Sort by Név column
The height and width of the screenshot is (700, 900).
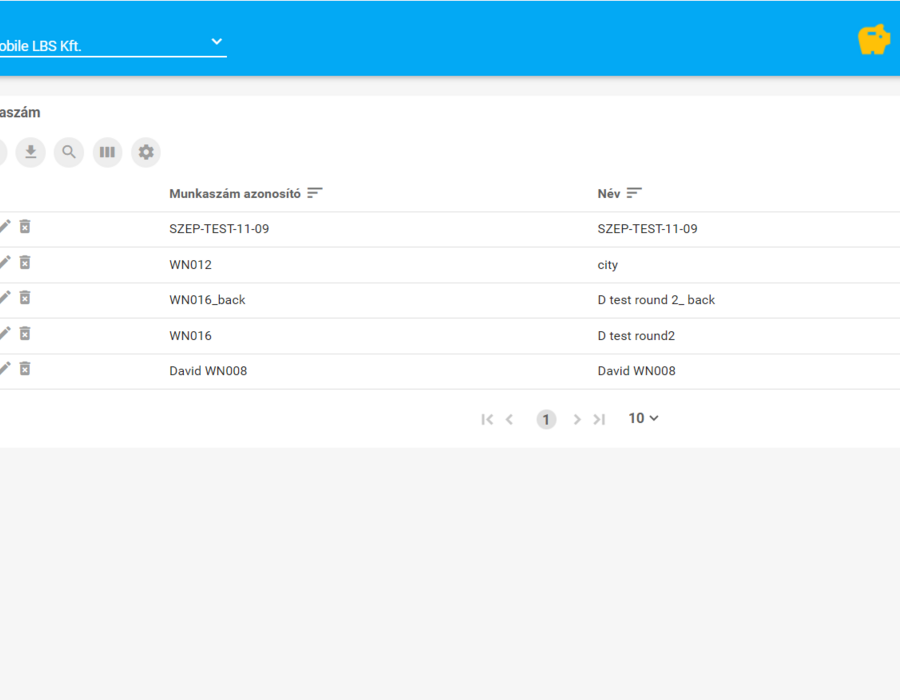click(634, 193)
